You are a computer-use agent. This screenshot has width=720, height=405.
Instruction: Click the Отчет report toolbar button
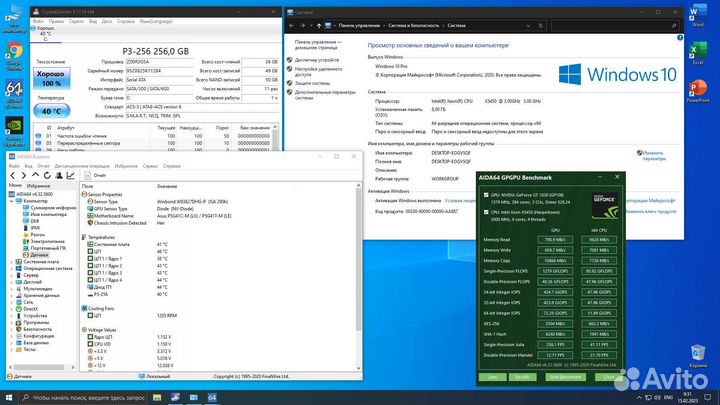[96, 175]
